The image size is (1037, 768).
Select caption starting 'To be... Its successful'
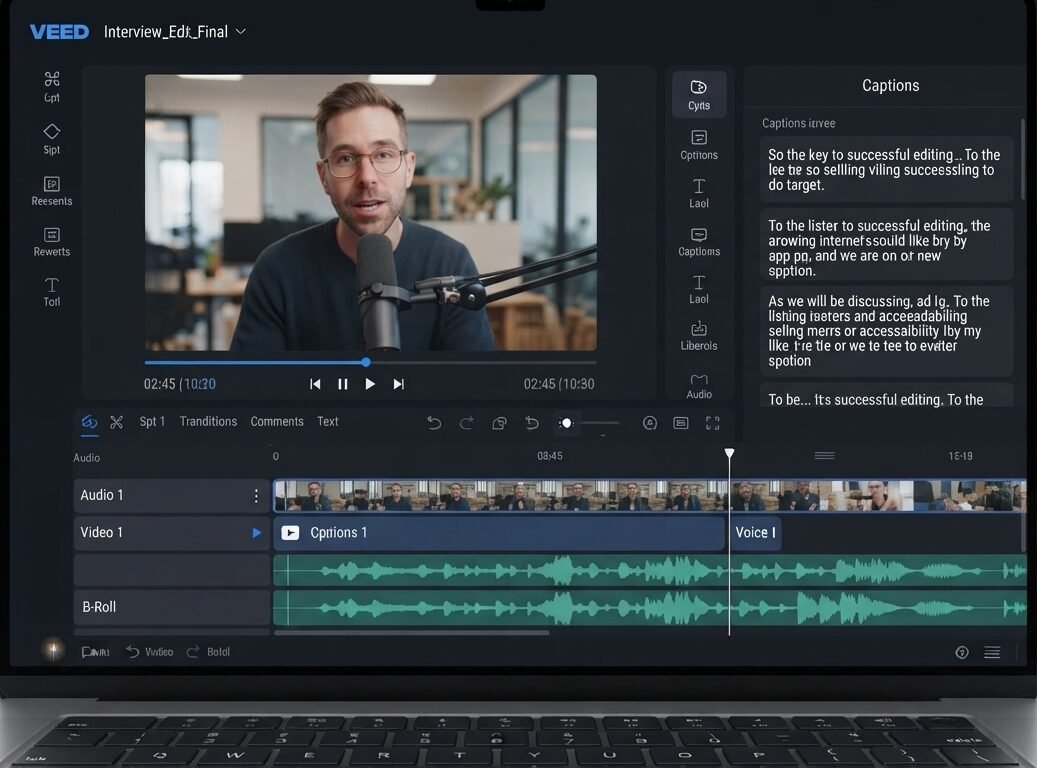pyautogui.click(x=886, y=395)
